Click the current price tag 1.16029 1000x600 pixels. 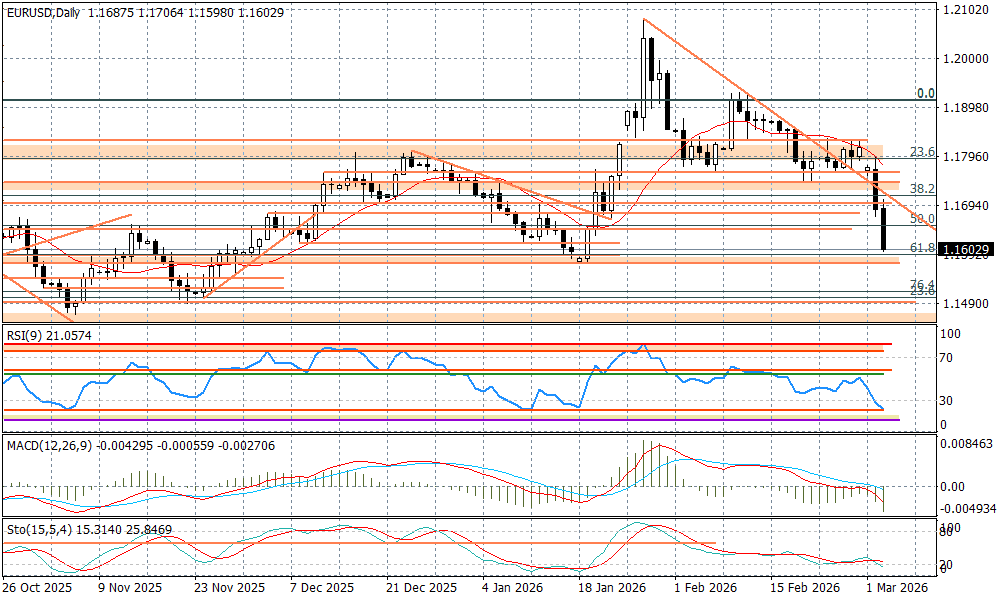pyautogui.click(x=967, y=249)
